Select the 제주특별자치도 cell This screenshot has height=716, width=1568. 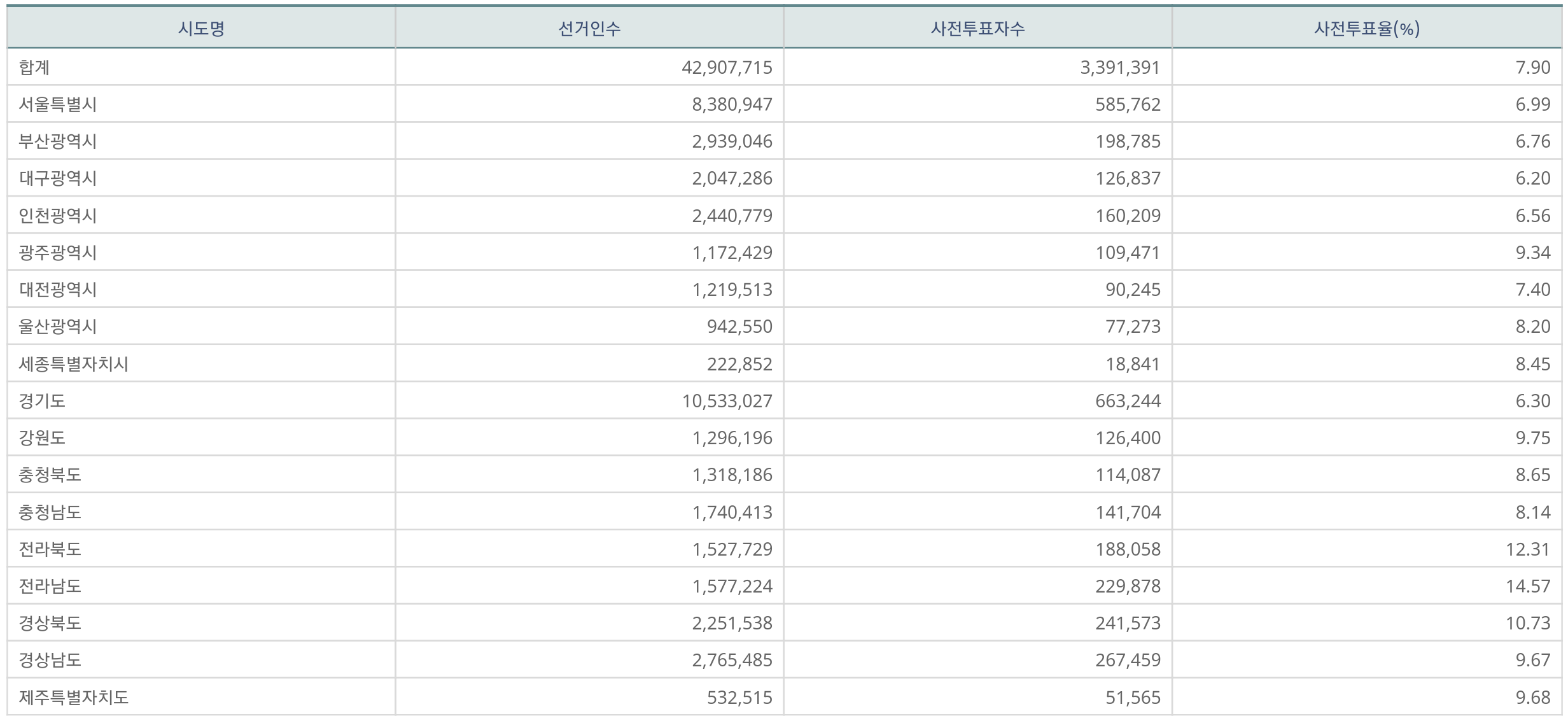(74, 698)
